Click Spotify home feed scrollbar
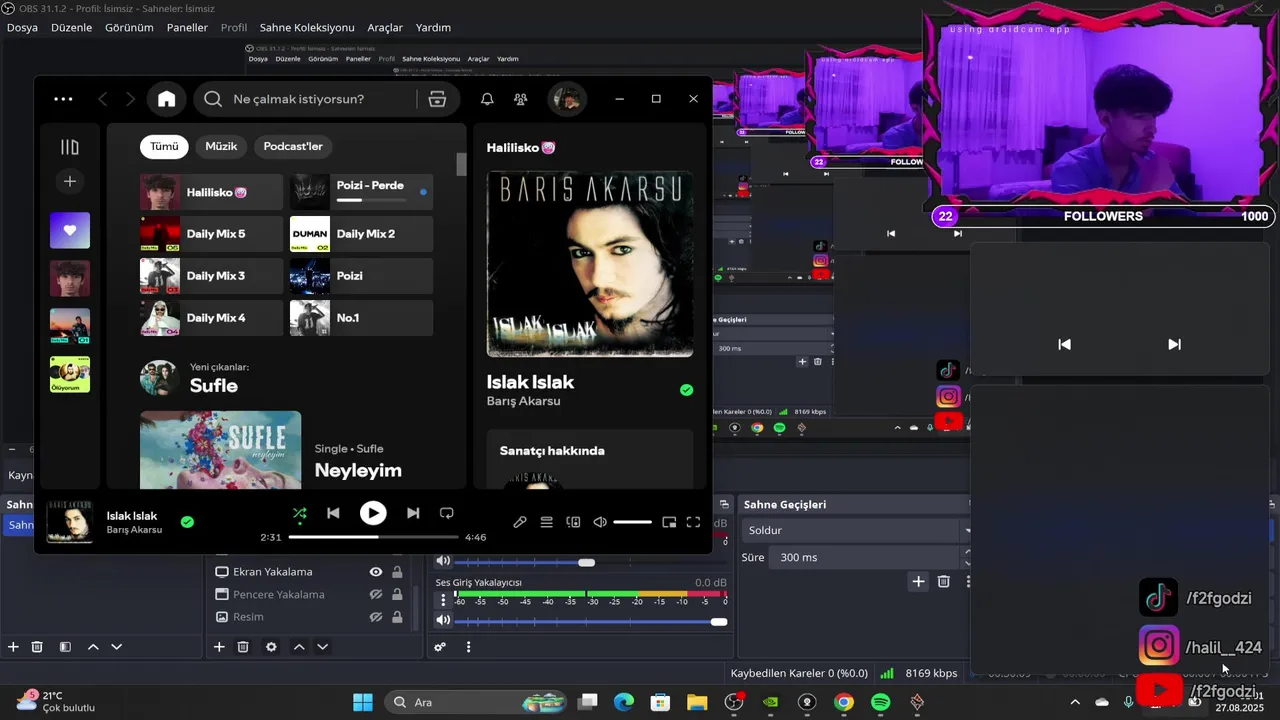The height and width of the screenshot is (720, 1280). click(461, 165)
